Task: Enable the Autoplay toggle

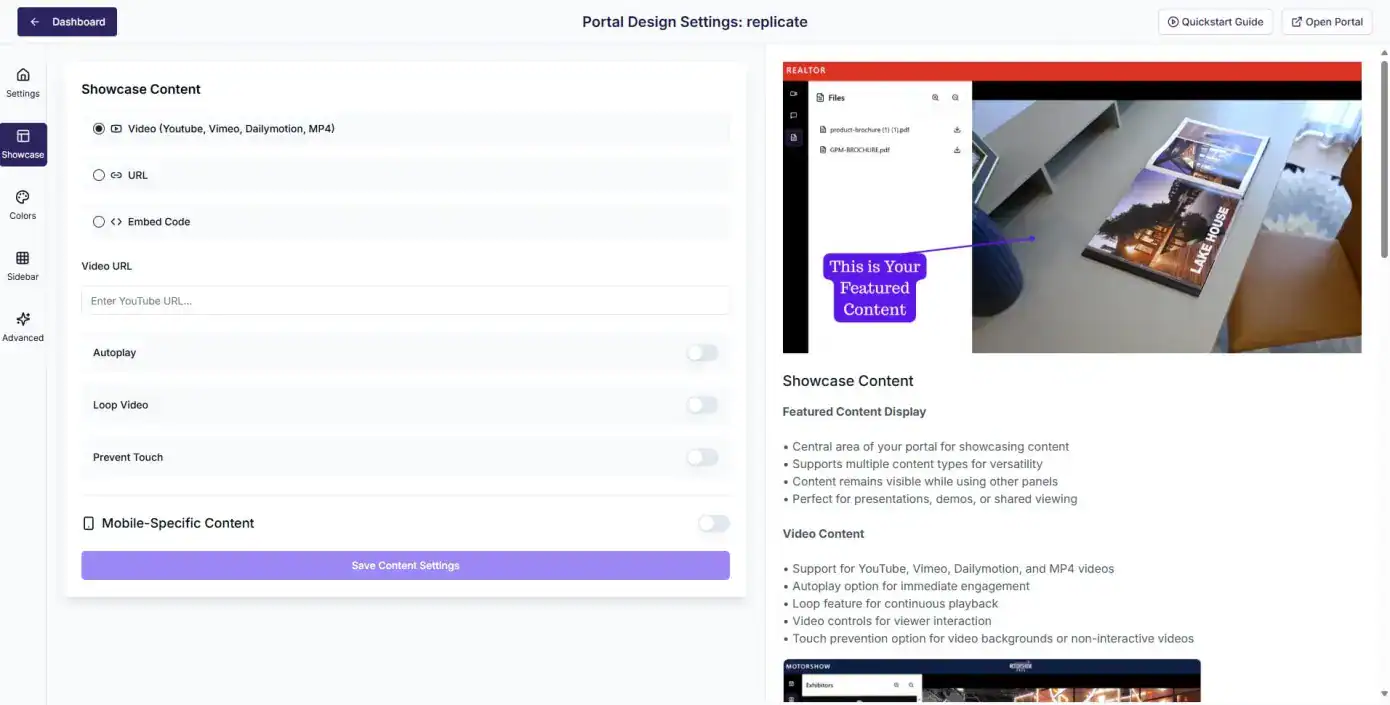Action: [702, 353]
